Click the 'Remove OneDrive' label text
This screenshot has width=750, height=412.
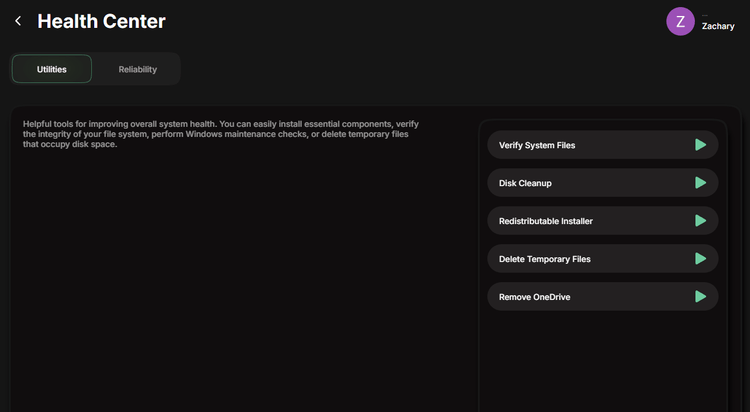pyautogui.click(x=534, y=297)
